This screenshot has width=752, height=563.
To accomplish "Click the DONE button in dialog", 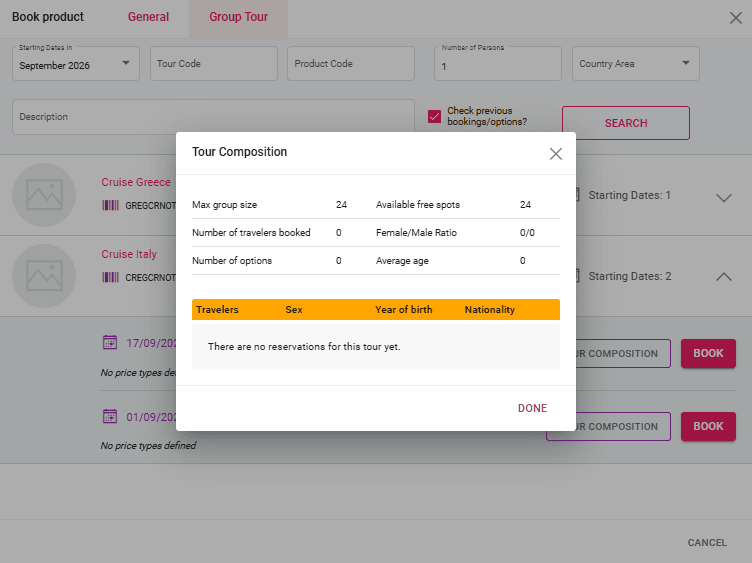I will (x=532, y=408).
